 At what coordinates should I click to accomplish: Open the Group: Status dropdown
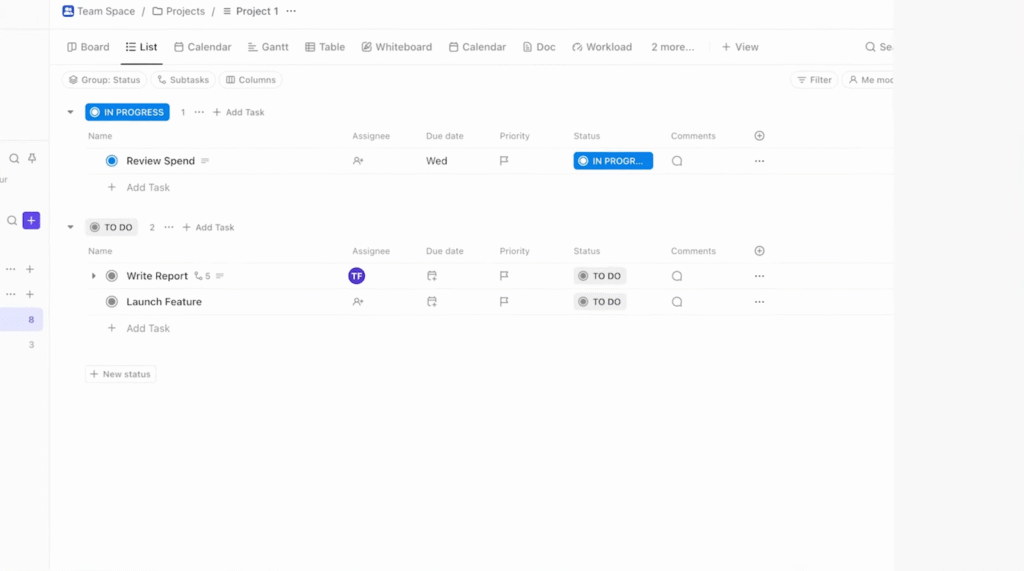click(104, 80)
